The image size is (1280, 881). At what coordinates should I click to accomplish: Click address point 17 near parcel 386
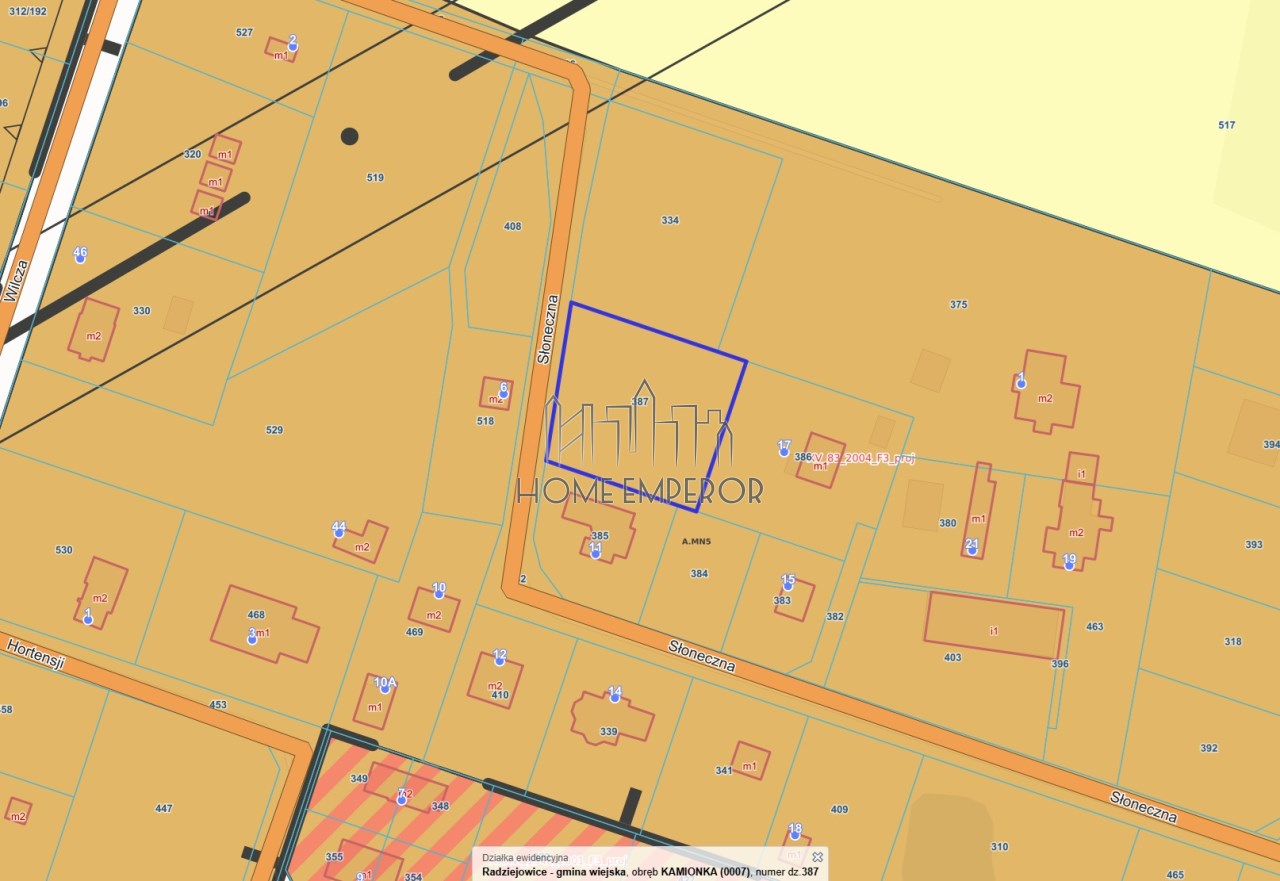(x=784, y=451)
